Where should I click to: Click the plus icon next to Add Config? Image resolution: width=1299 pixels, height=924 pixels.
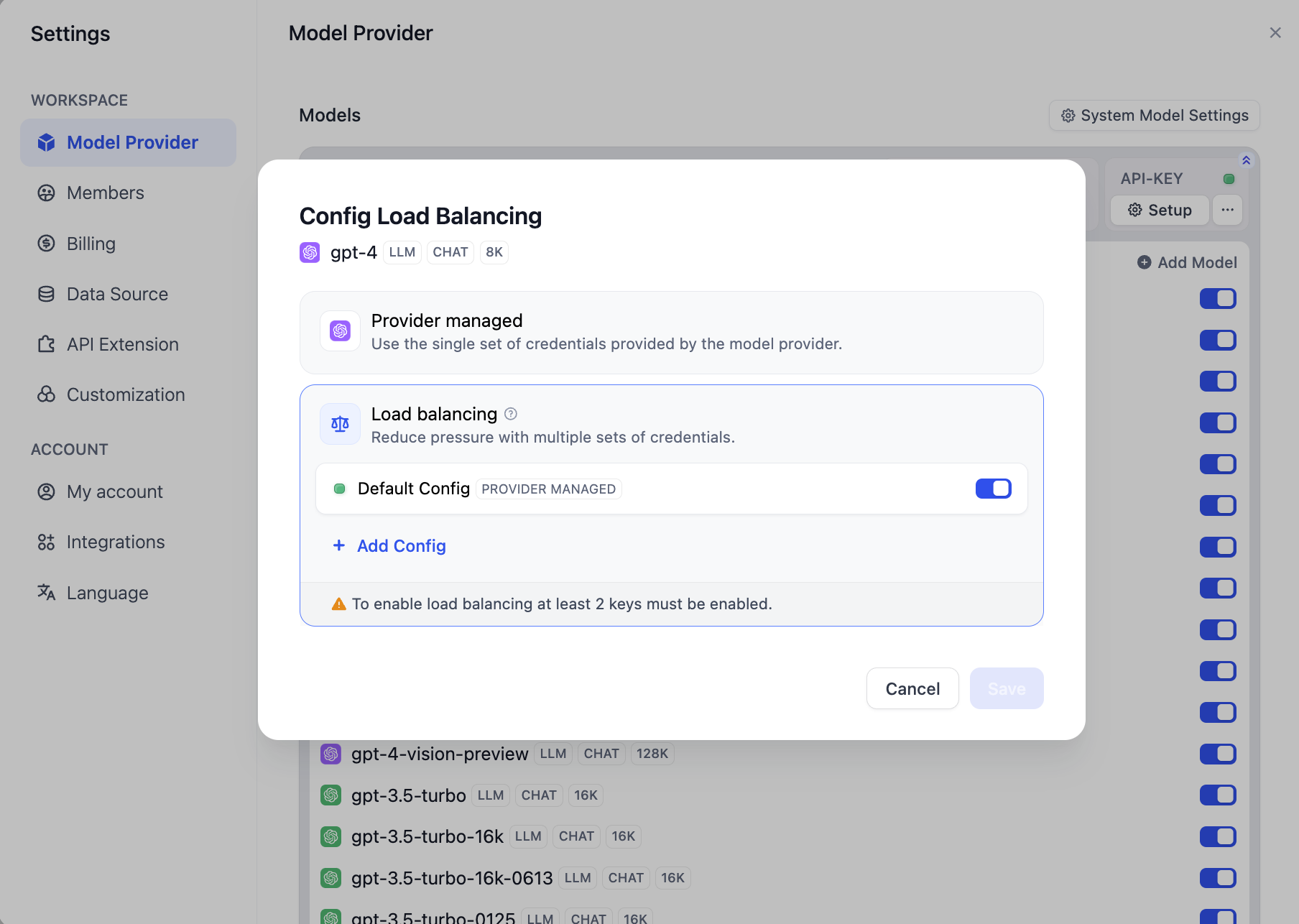click(x=339, y=545)
